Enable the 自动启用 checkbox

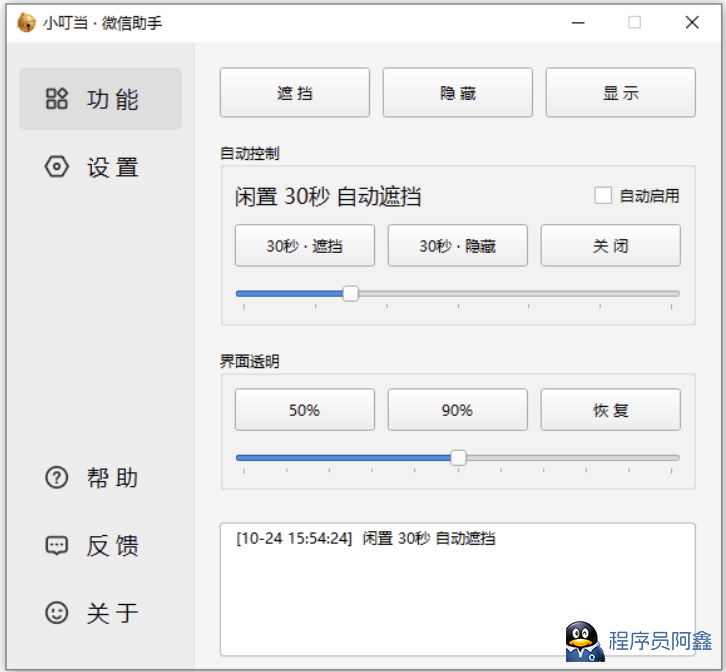coord(603,196)
